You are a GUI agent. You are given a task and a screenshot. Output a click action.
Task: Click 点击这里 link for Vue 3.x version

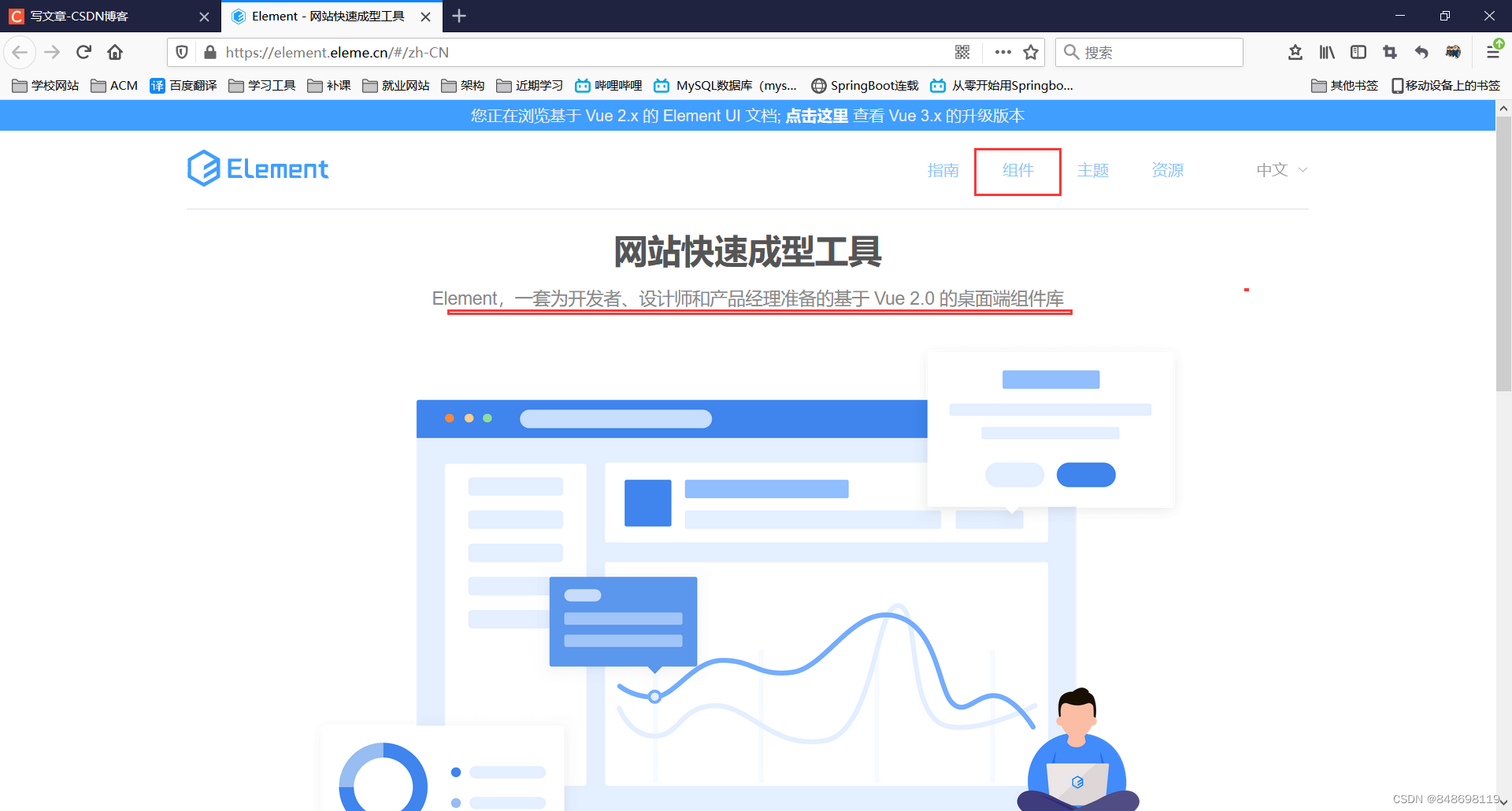click(x=817, y=116)
